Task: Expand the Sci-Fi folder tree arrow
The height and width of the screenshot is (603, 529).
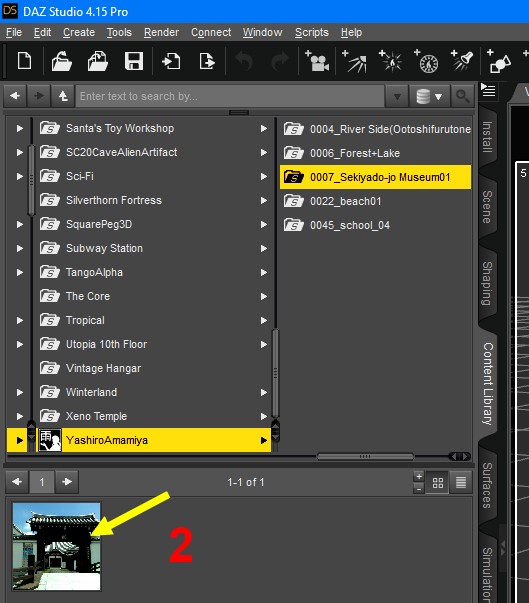Action: point(19,177)
